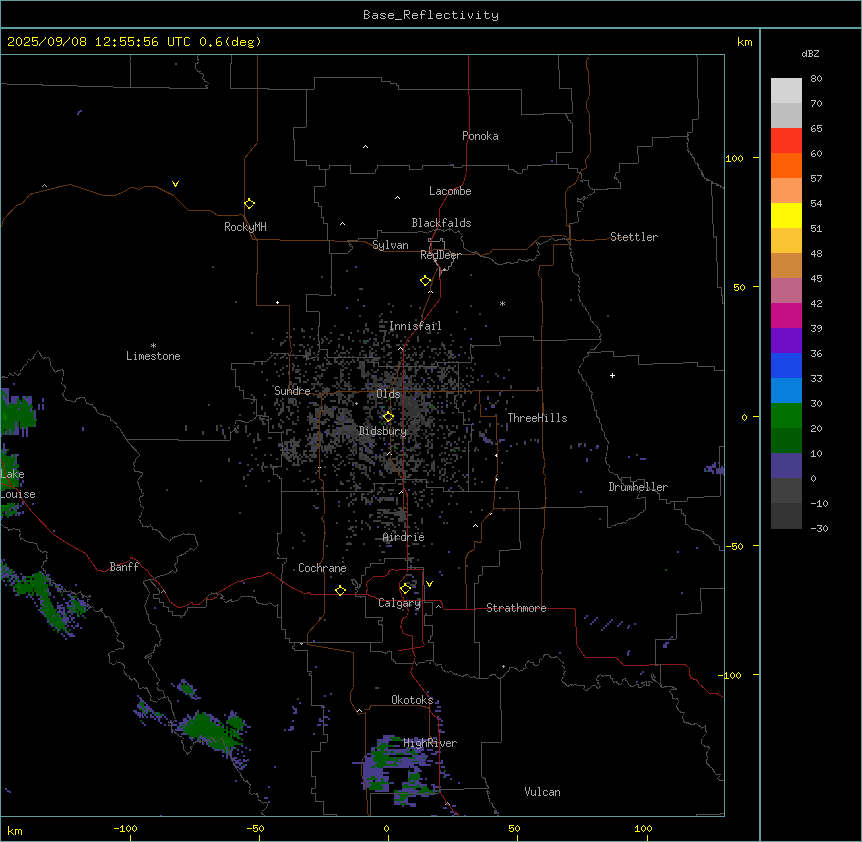
Task: Click the Cochrane label
Action: click(x=322, y=568)
